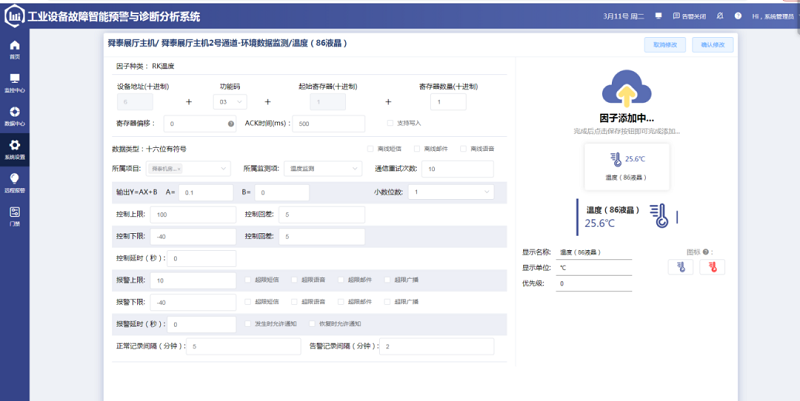Select the red thermometer icon option
The image size is (800, 401).
tap(713, 267)
